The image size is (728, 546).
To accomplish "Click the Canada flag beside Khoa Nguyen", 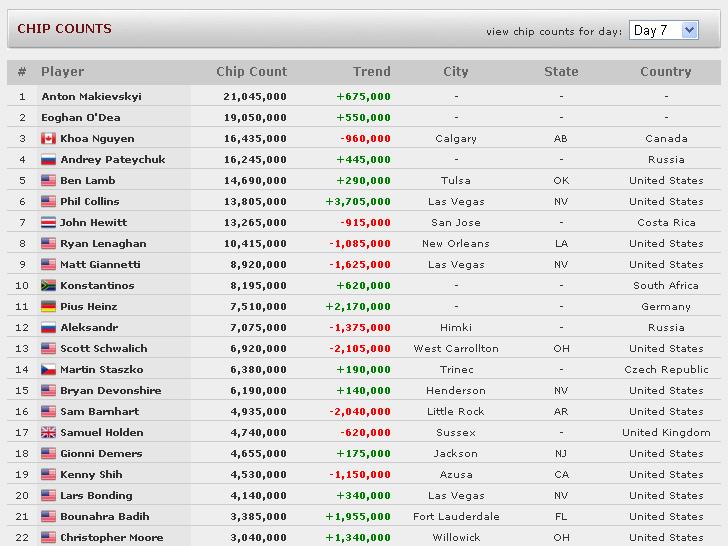I will point(48,138).
